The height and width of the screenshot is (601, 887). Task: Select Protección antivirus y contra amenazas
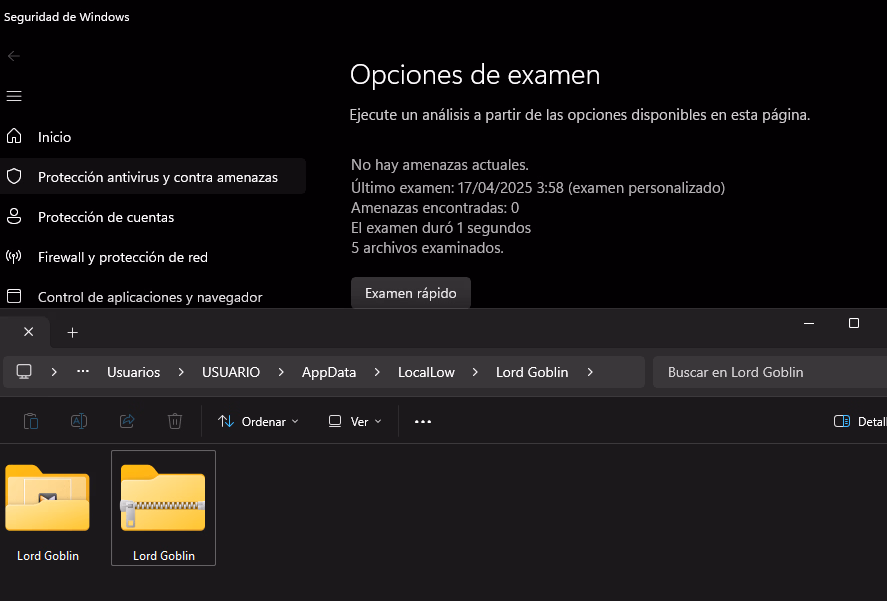pyautogui.click(x=157, y=177)
